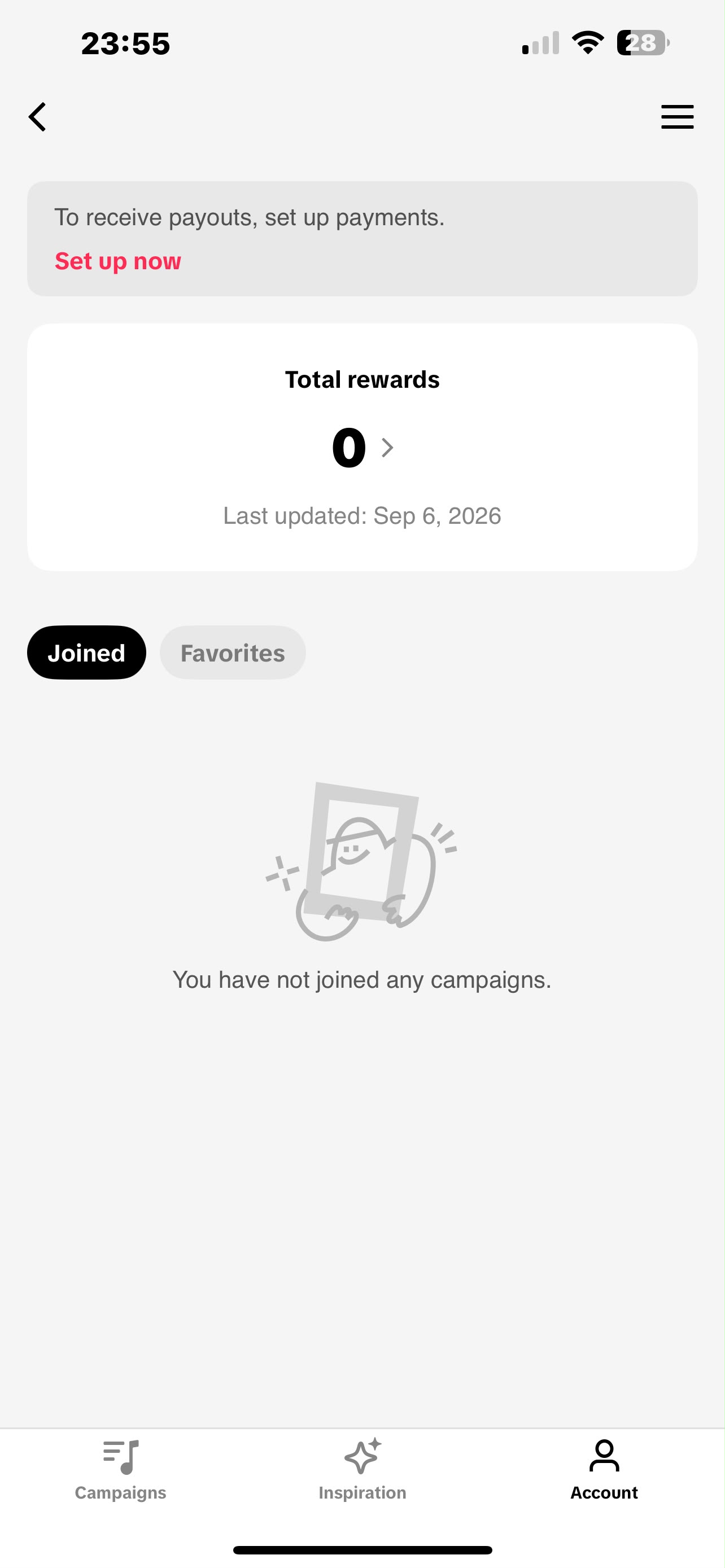Switch to the Favorites filter pill

[x=233, y=652]
